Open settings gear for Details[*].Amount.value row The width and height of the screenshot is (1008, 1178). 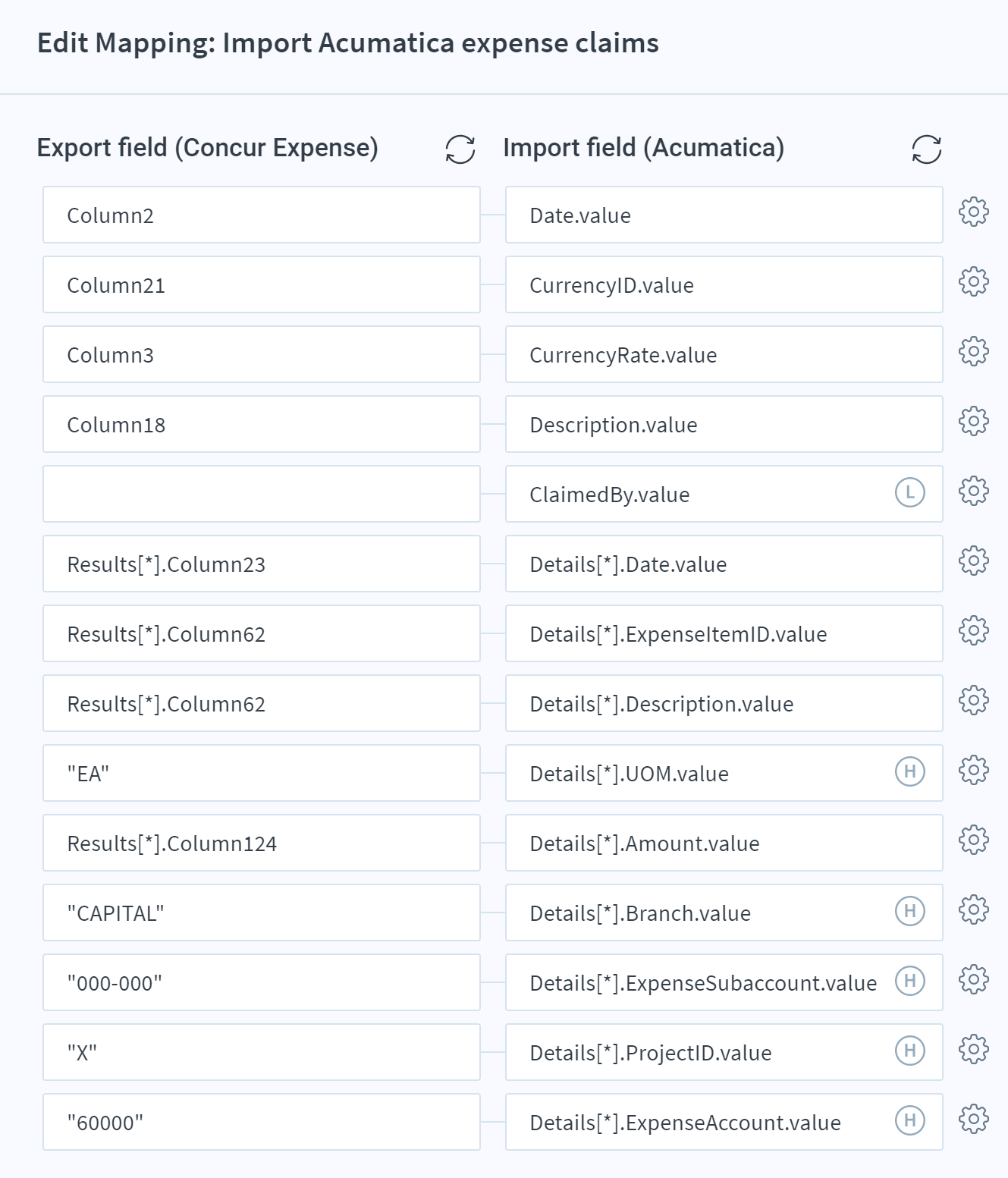pyautogui.click(x=974, y=840)
